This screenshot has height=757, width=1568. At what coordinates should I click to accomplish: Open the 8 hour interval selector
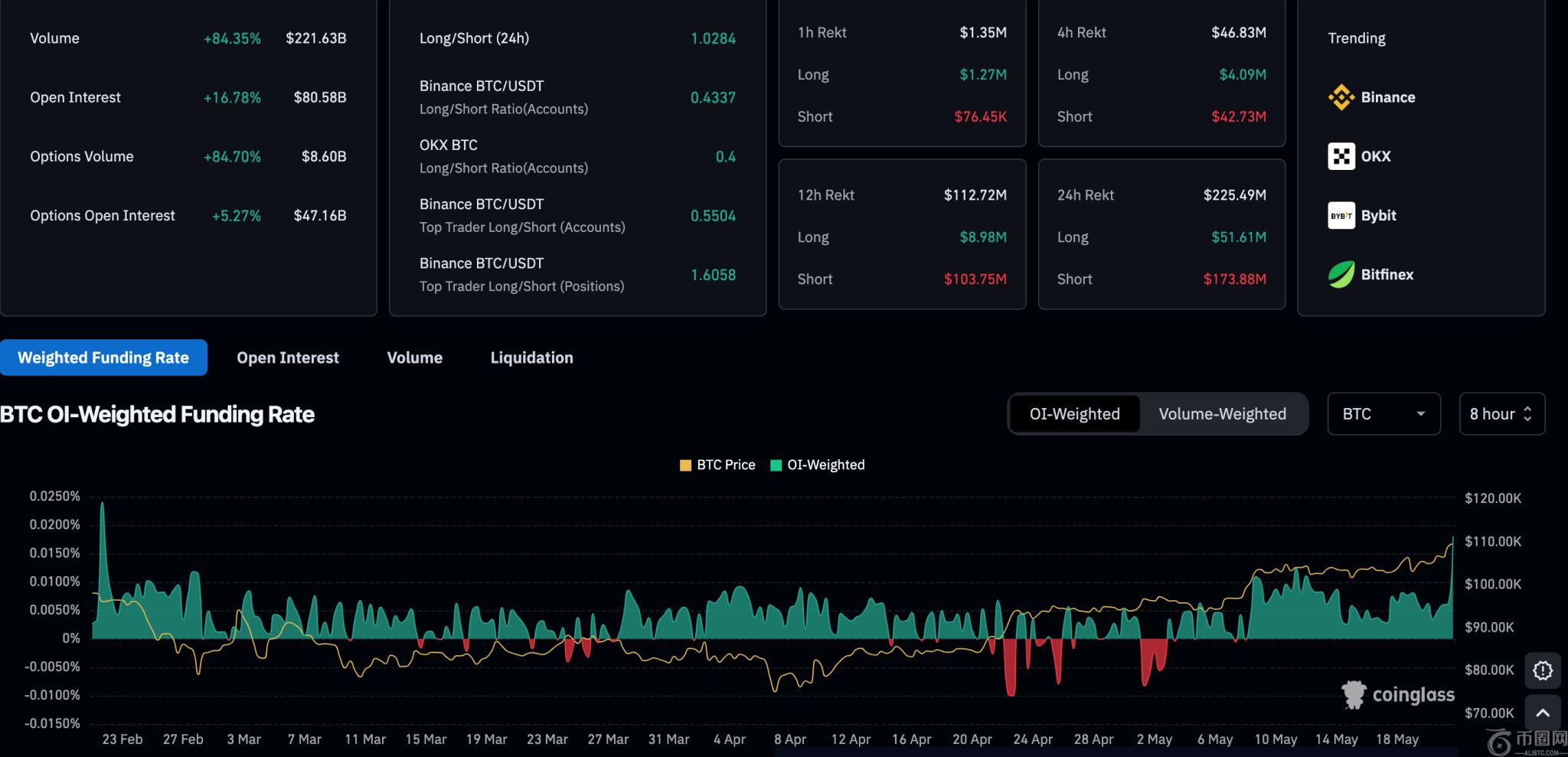point(1501,414)
